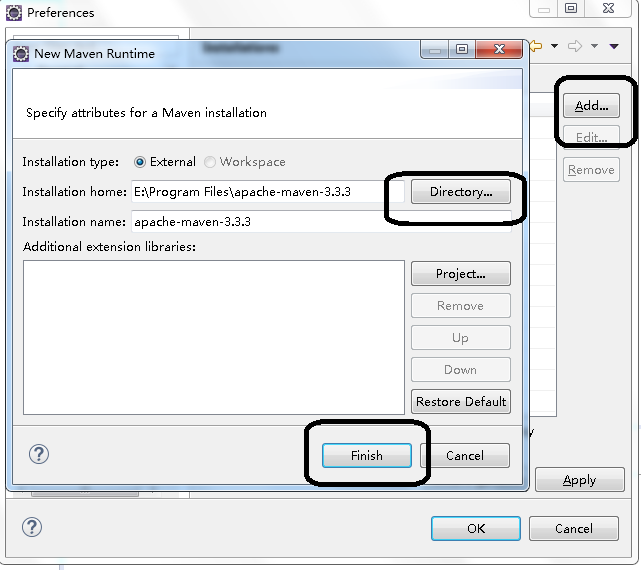Click the Project... button
The width and height of the screenshot is (641, 570).
click(461, 274)
